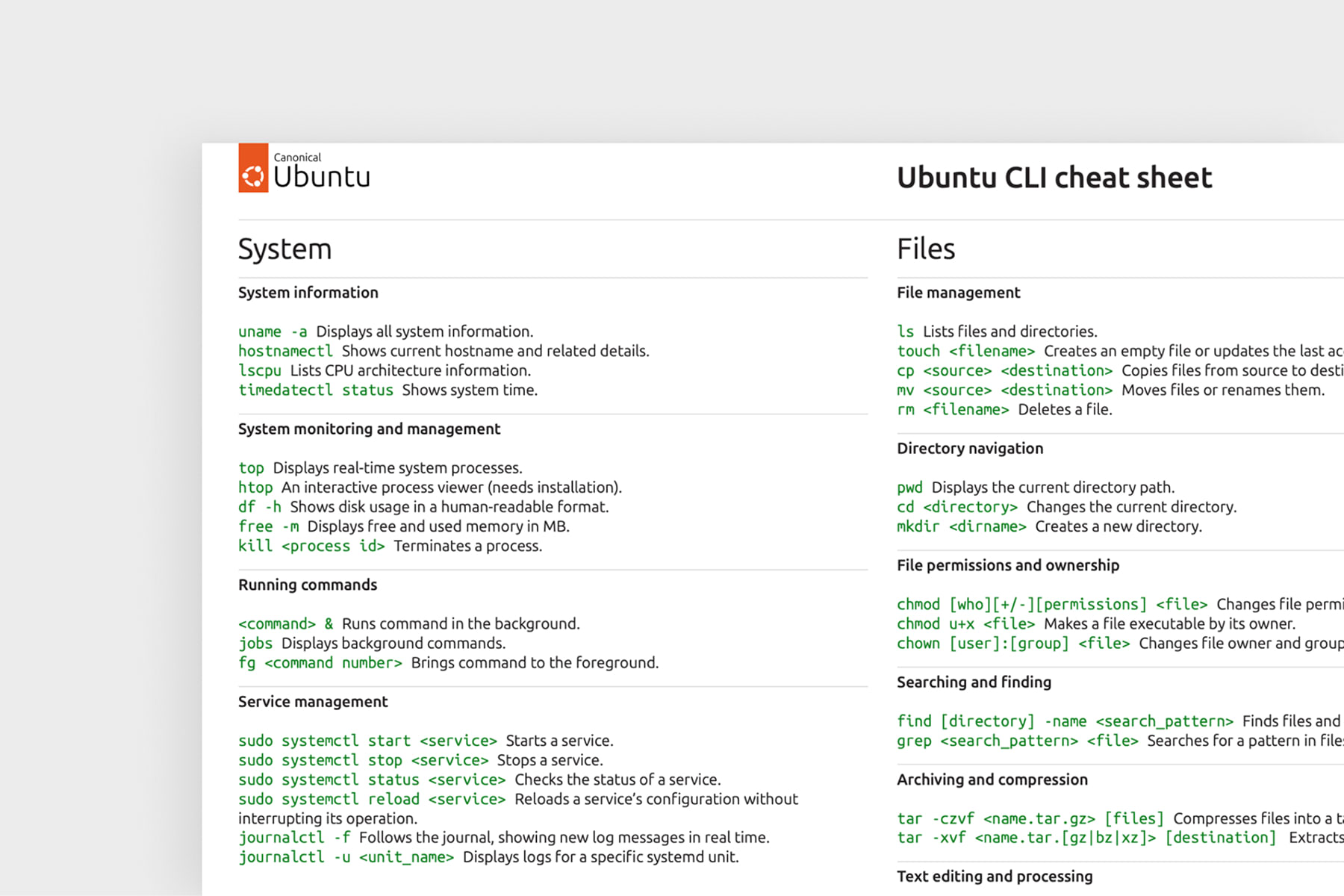The width and height of the screenshot is (1344, 896).
Task: Click the 'Service management' subheading
Action: [313, 702]
